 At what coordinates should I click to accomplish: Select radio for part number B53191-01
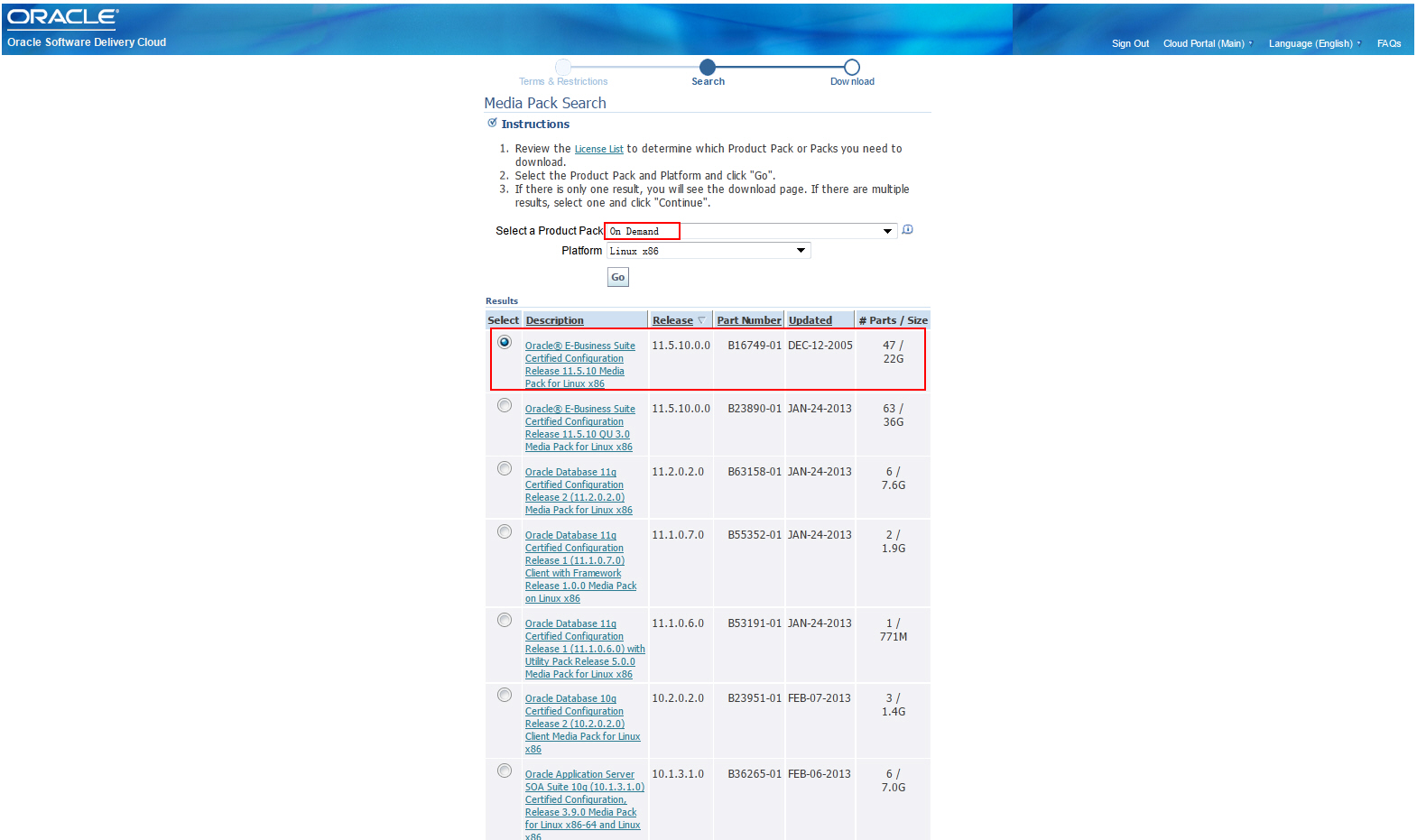pos(505,620)
